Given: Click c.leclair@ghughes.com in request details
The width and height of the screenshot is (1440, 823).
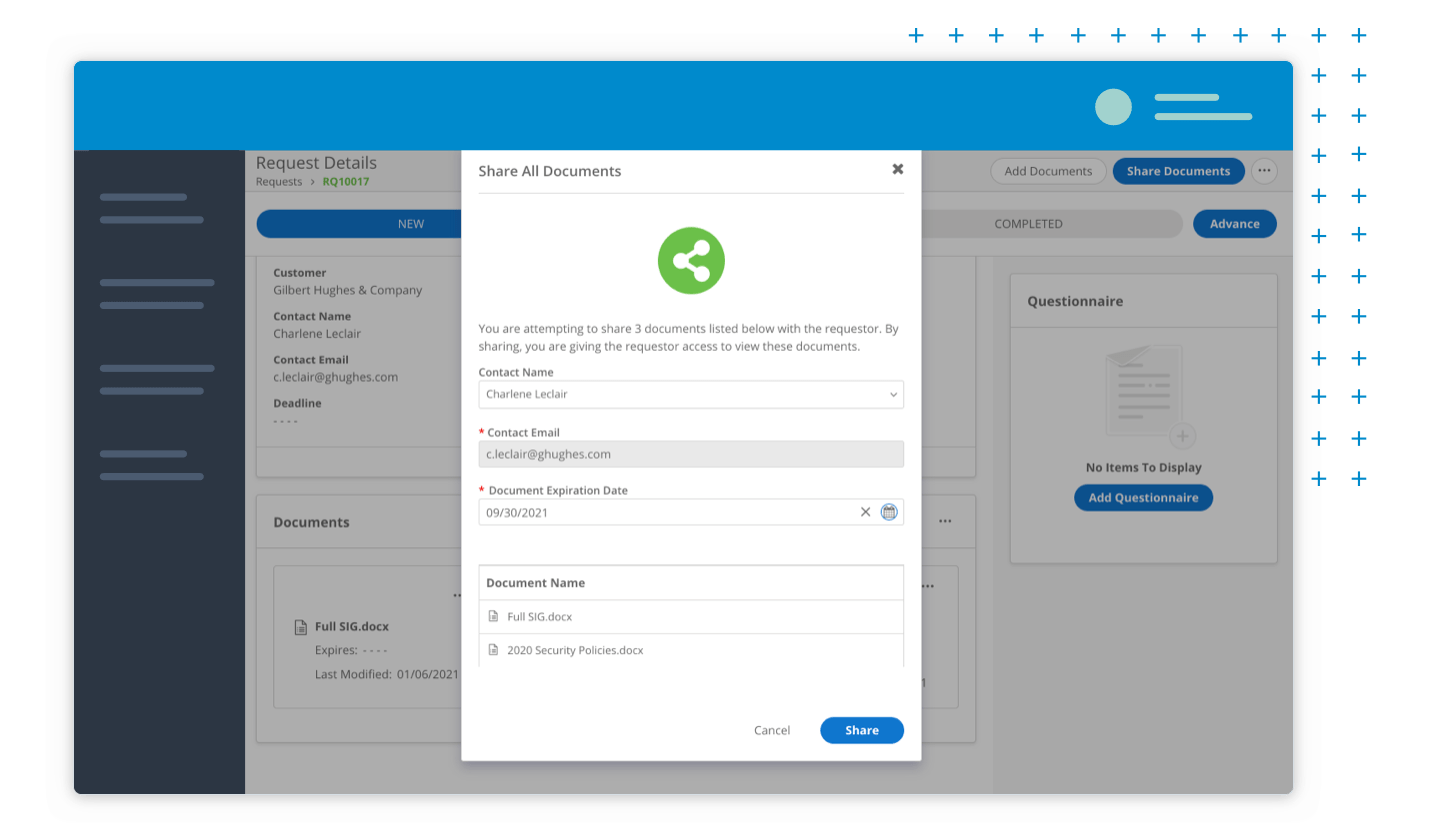Looking at the screenshot, I should tap(335, 377).
